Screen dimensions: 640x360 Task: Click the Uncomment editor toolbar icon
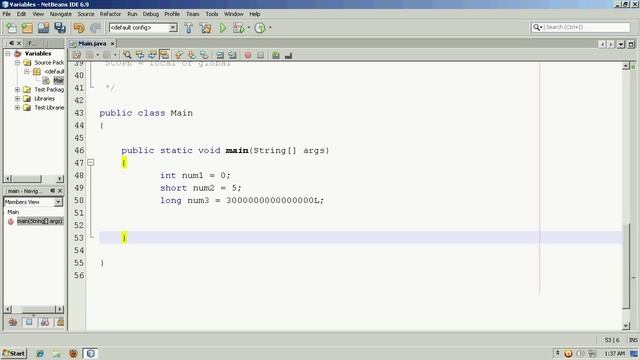[x=288, y=55]
